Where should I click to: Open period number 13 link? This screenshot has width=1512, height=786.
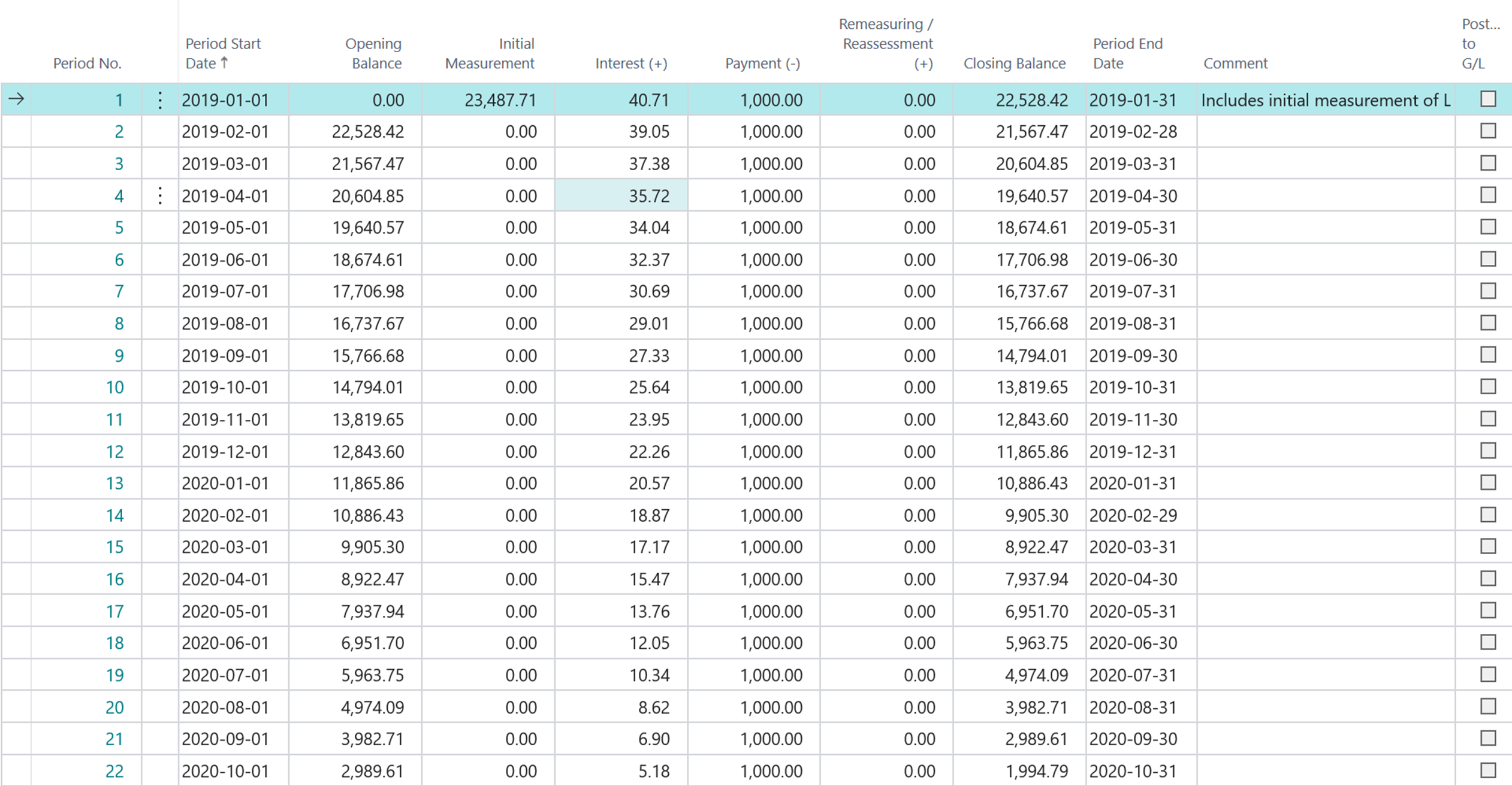pos(114,483)
